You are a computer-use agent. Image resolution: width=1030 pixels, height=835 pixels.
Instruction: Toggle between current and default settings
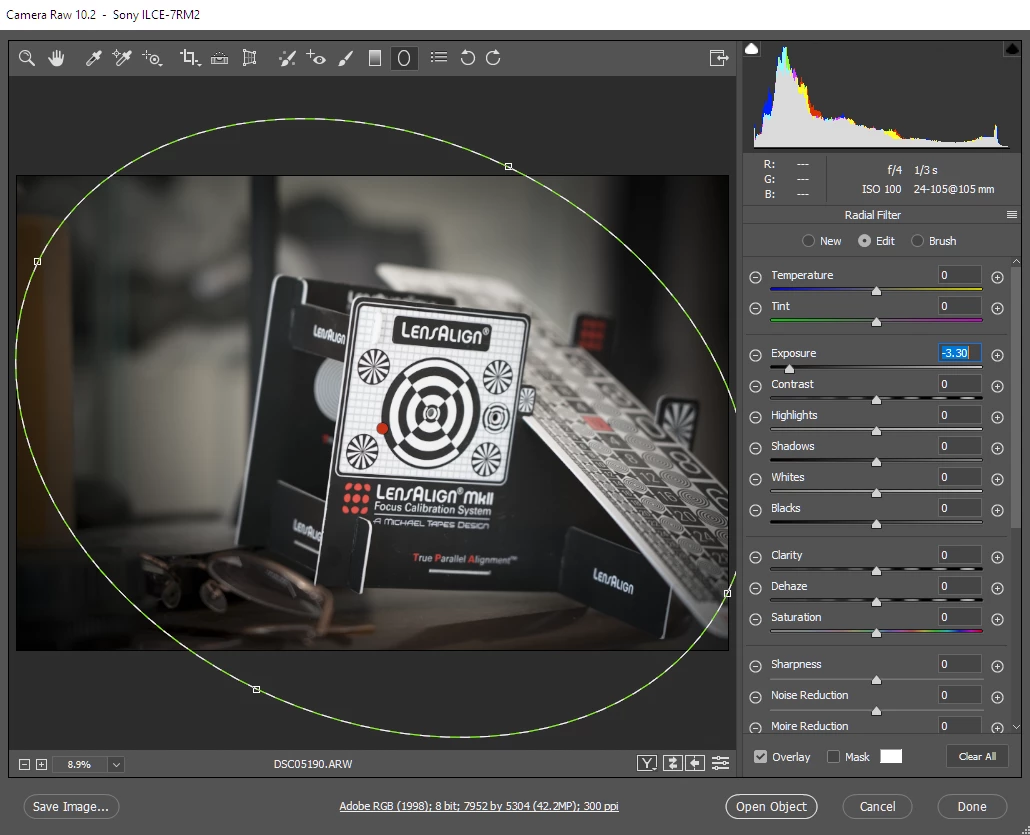pyautogui.click(x=721, y=763)
